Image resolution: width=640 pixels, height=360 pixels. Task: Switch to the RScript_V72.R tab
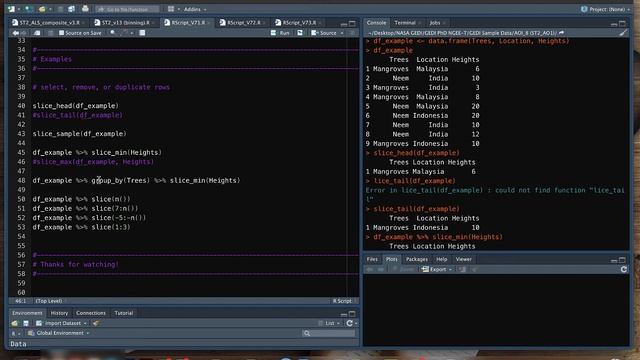pyautogui.click(x=243, y=23)
